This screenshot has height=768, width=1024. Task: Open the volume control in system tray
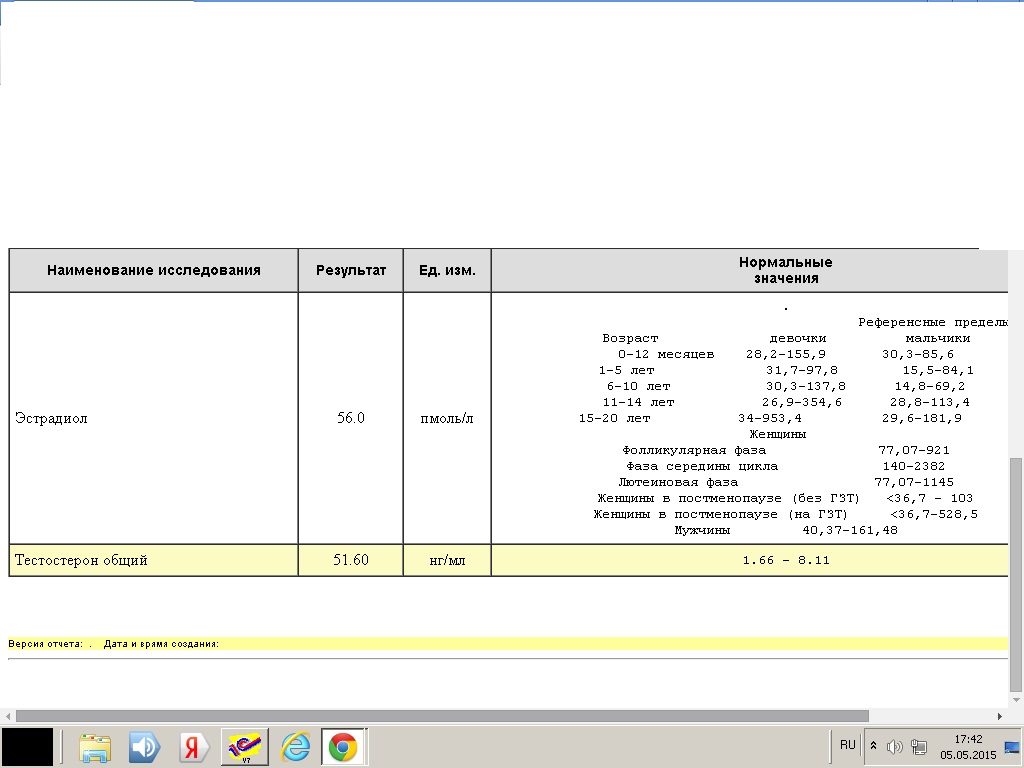point(895,746)
